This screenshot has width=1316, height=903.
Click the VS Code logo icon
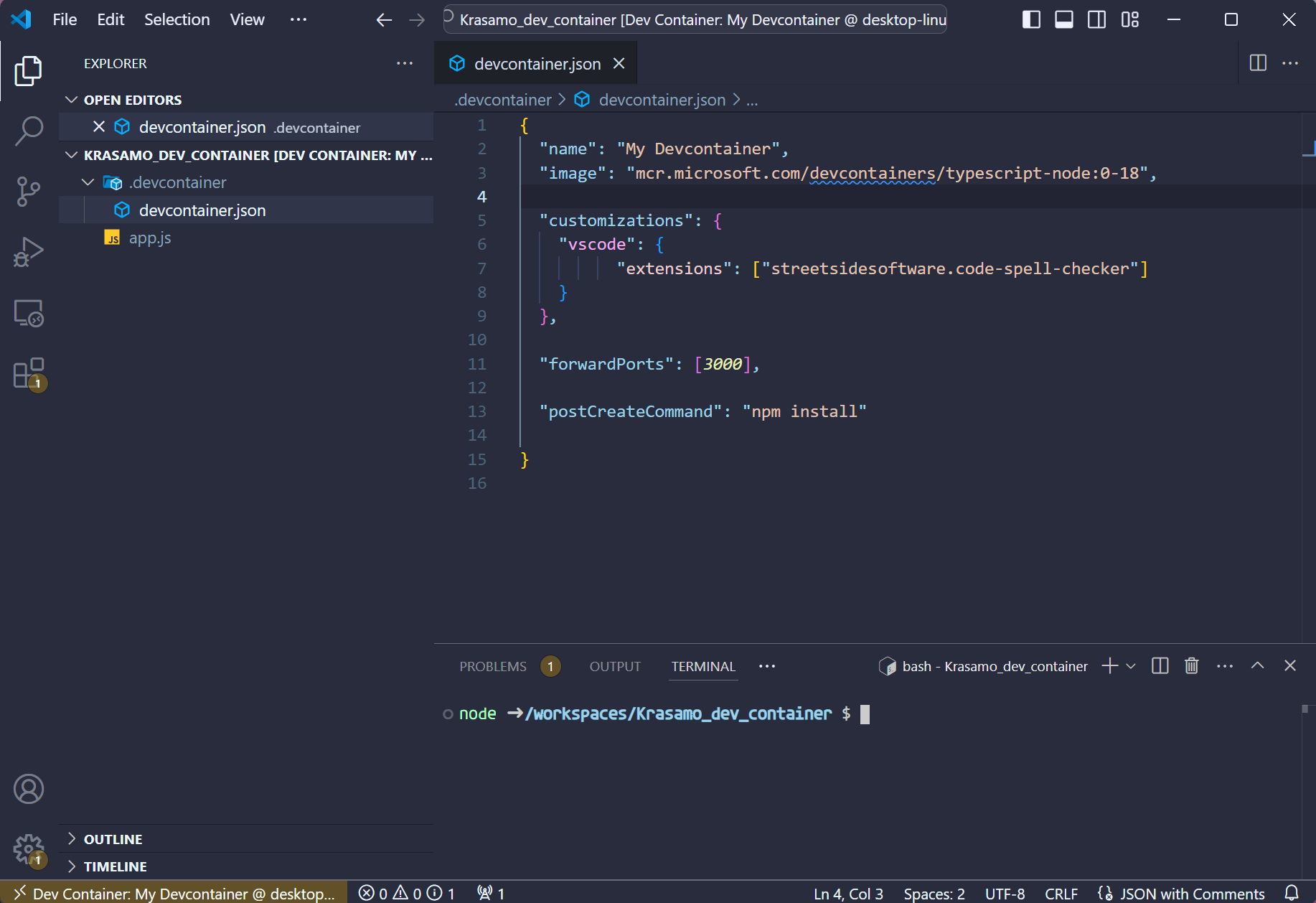tap(22, 19)
